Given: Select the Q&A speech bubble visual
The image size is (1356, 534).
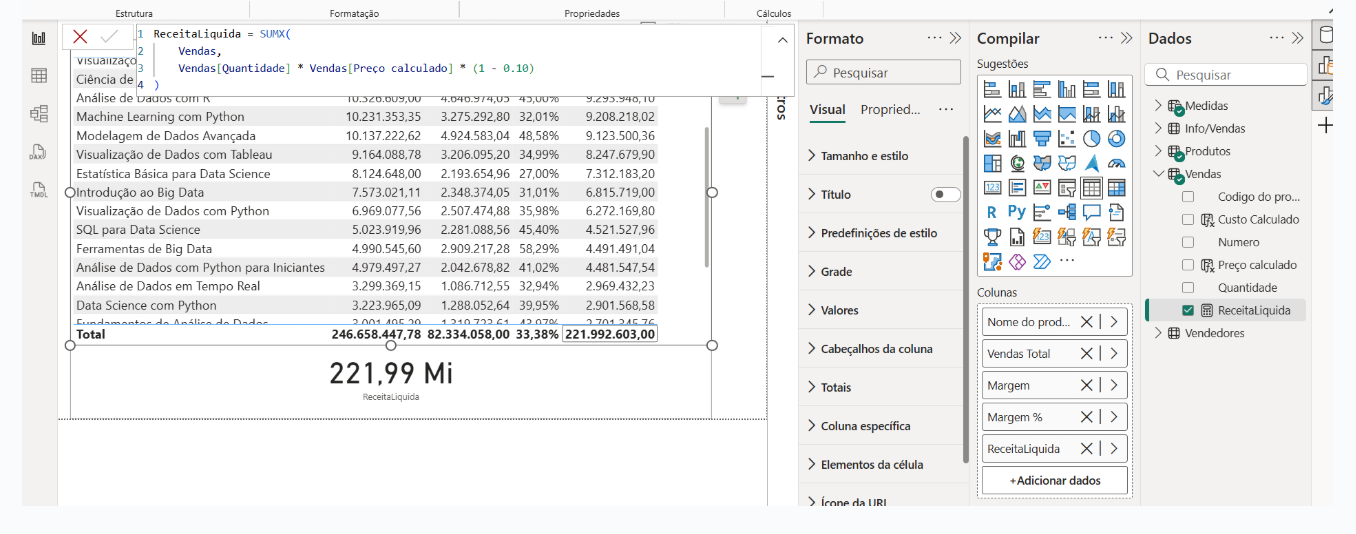Looking at the screenshot, I should [x=1091, y=212].
